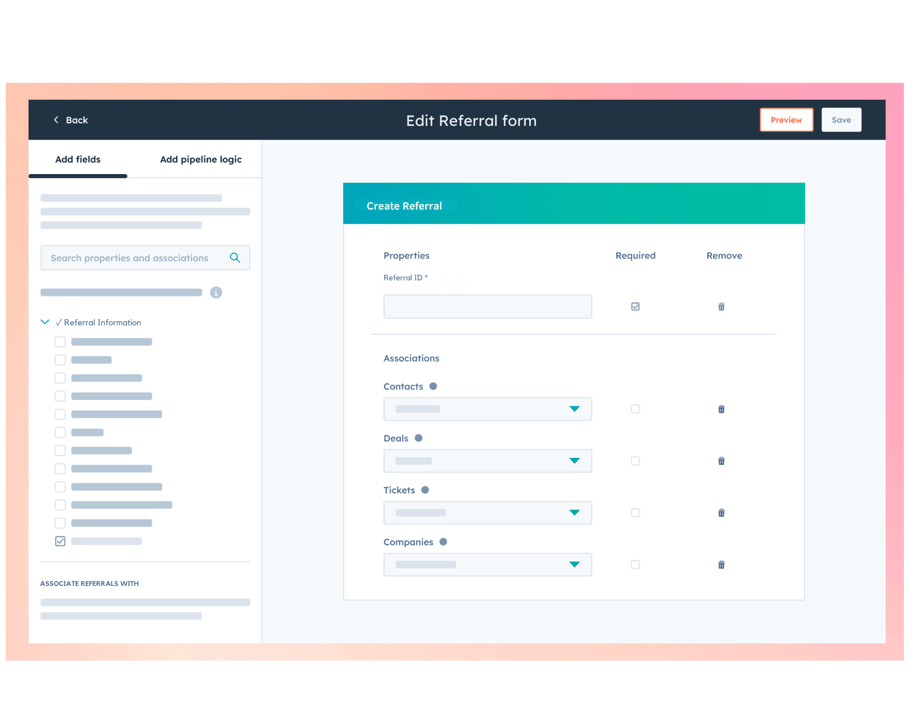
Task: Click the info dot next to Contacts
Action: pos(433,386)
